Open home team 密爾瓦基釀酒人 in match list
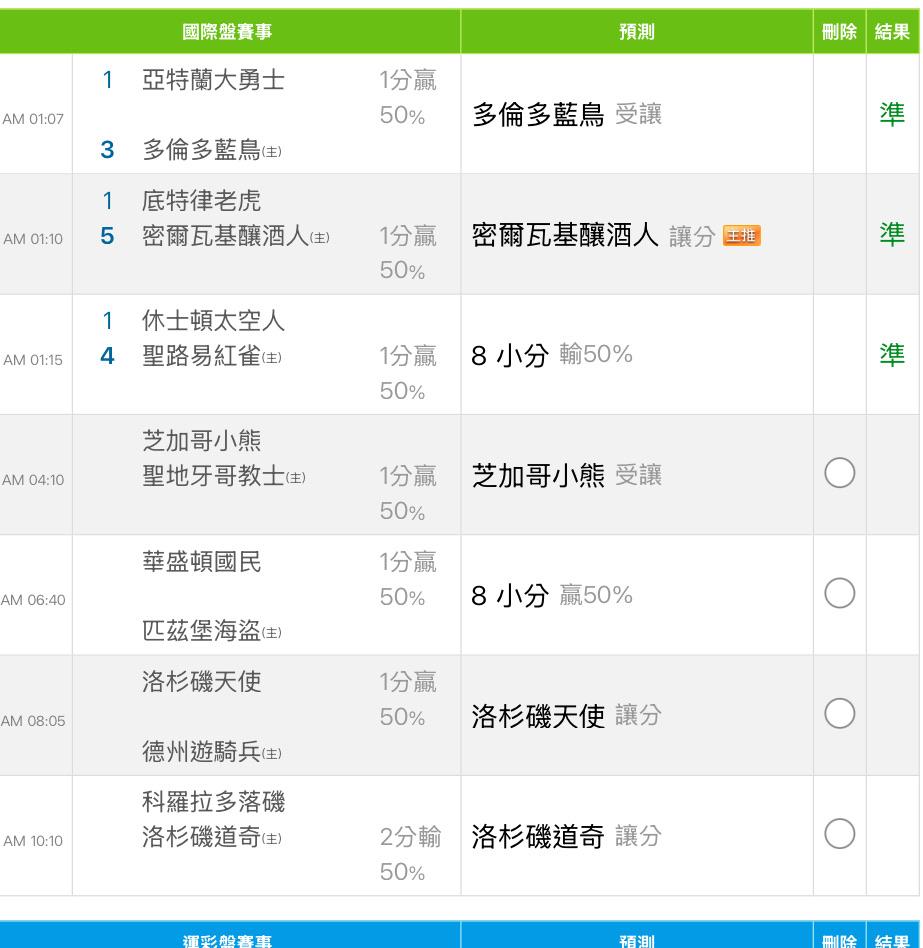923x948 pixels. (x=236, y=236)
